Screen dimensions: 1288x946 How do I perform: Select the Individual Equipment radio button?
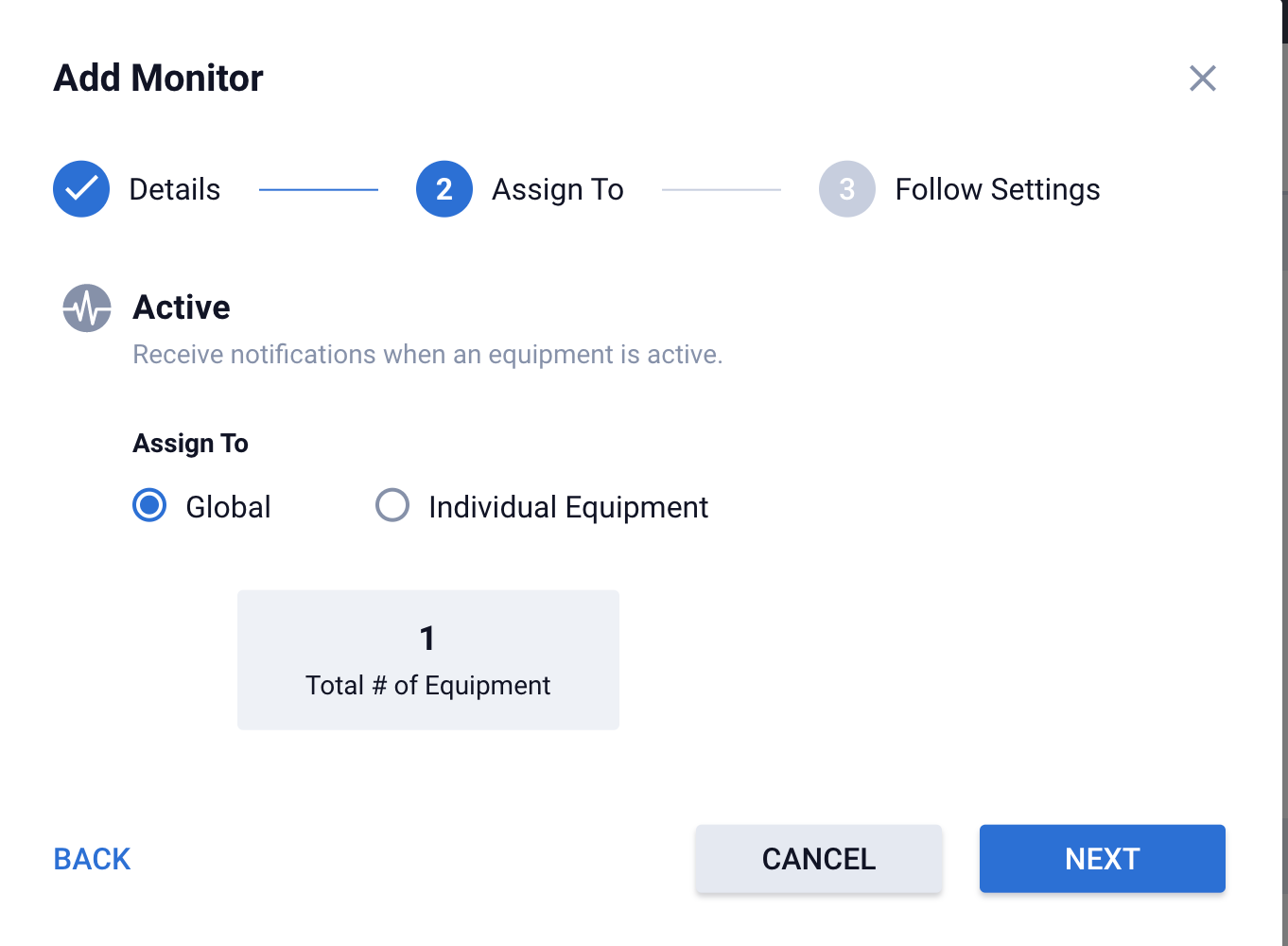392,505
